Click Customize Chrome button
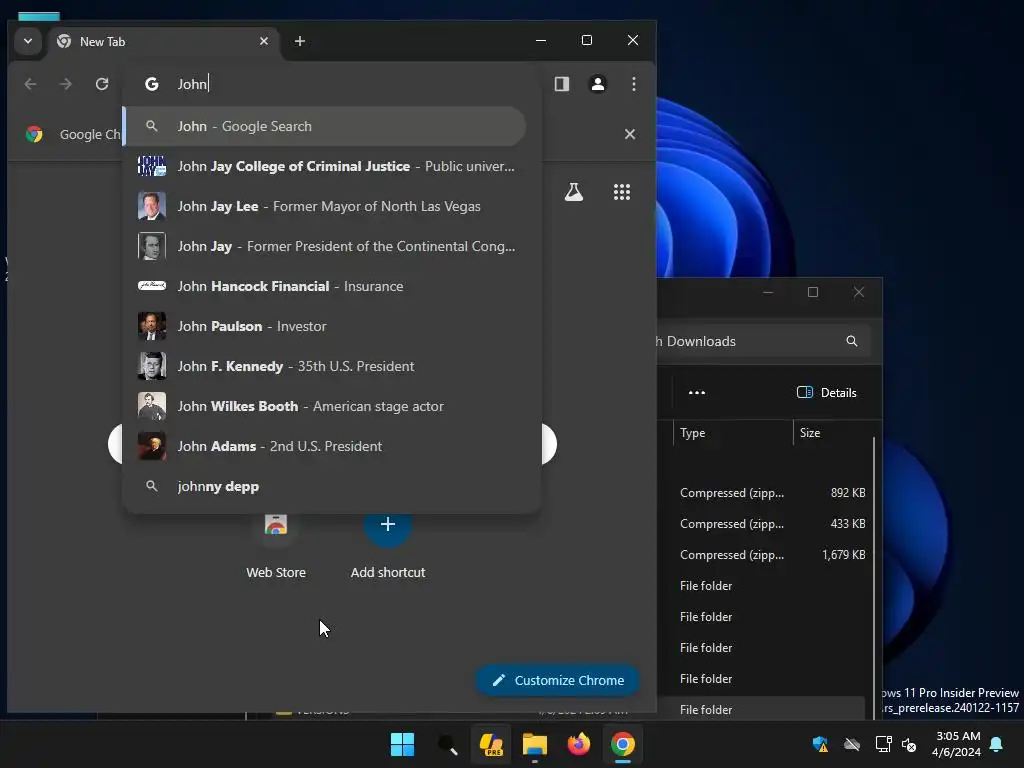The image size is (1024, 768). [x=557, y=680]
